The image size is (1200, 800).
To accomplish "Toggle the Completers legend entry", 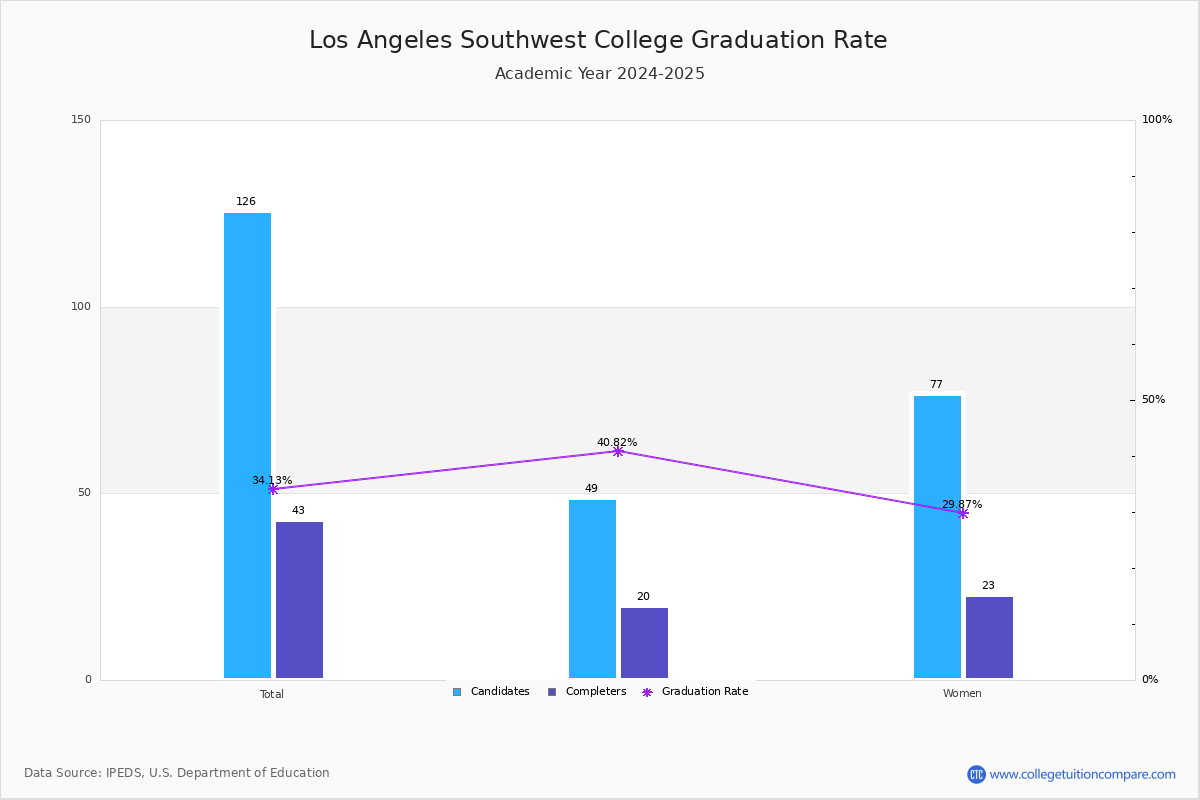I will click(x=595, y=692).
